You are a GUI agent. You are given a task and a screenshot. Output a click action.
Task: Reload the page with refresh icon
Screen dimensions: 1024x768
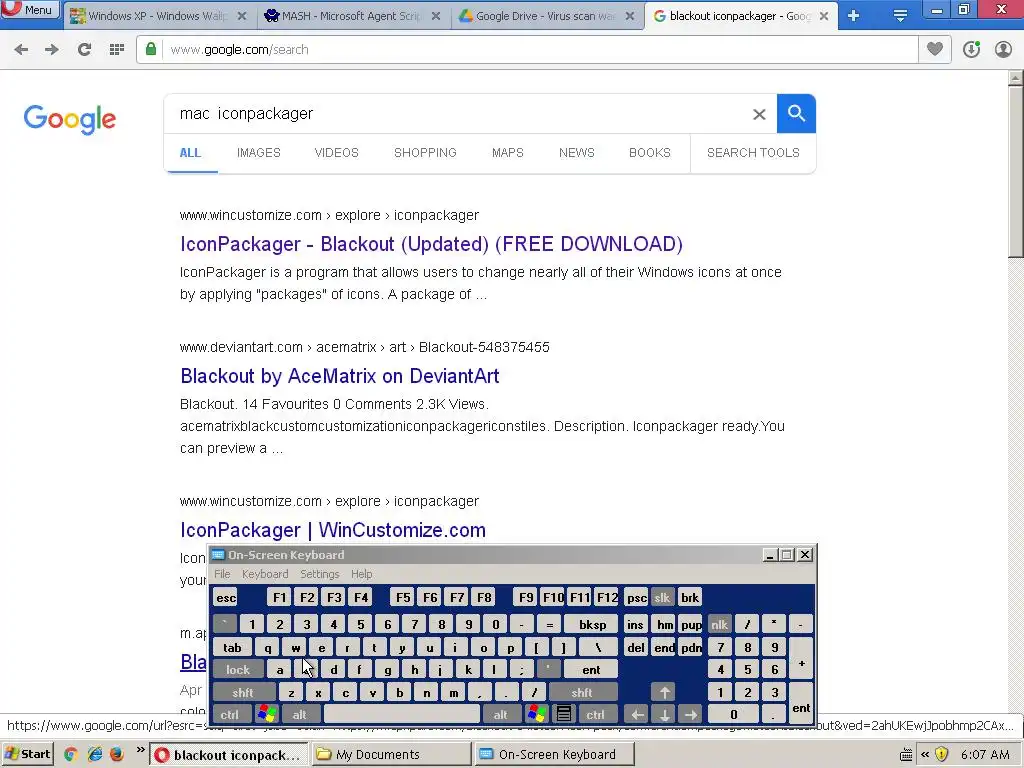click(84, 50)
